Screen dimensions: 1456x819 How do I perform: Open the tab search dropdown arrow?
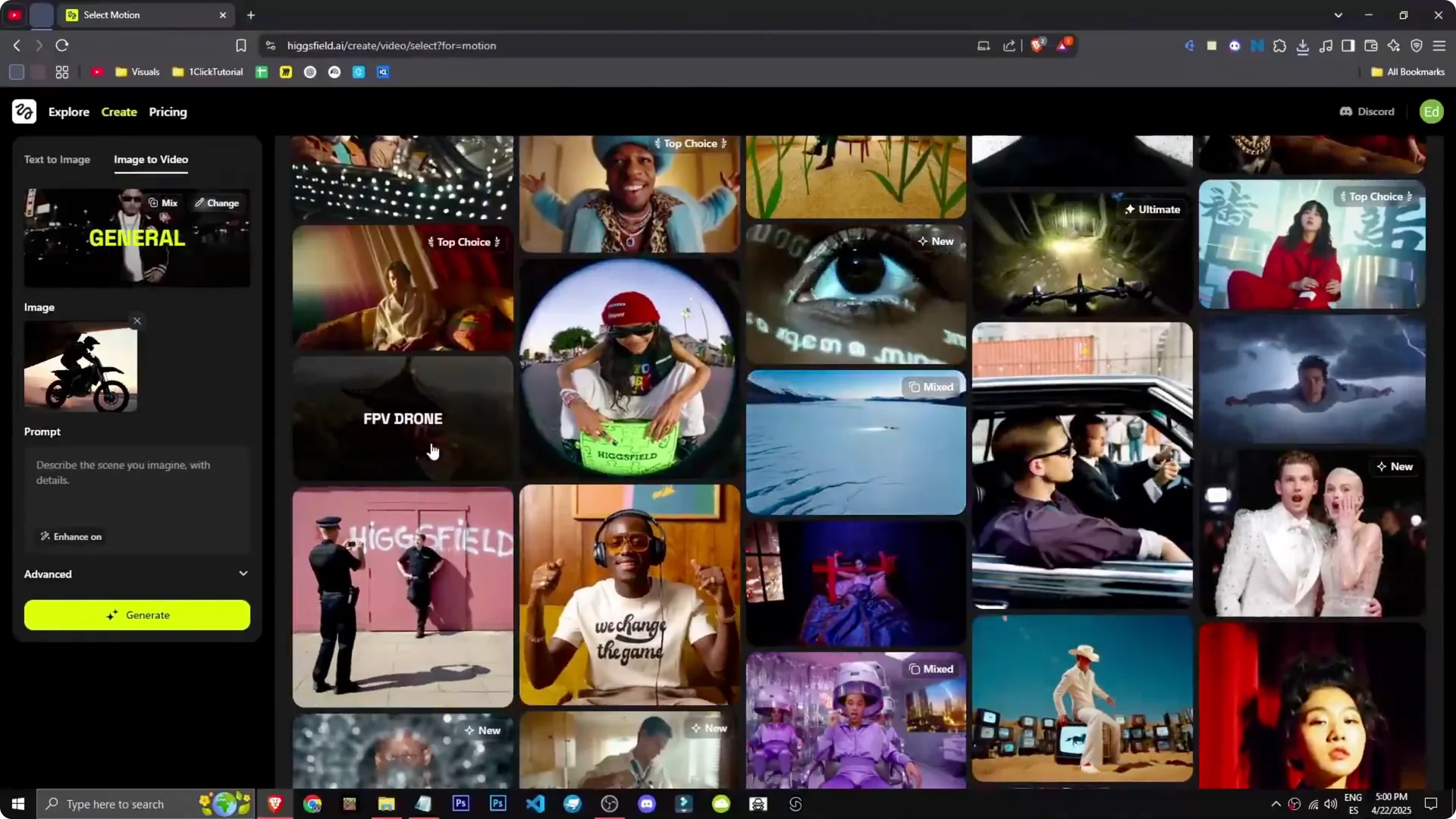(1339, 14)
